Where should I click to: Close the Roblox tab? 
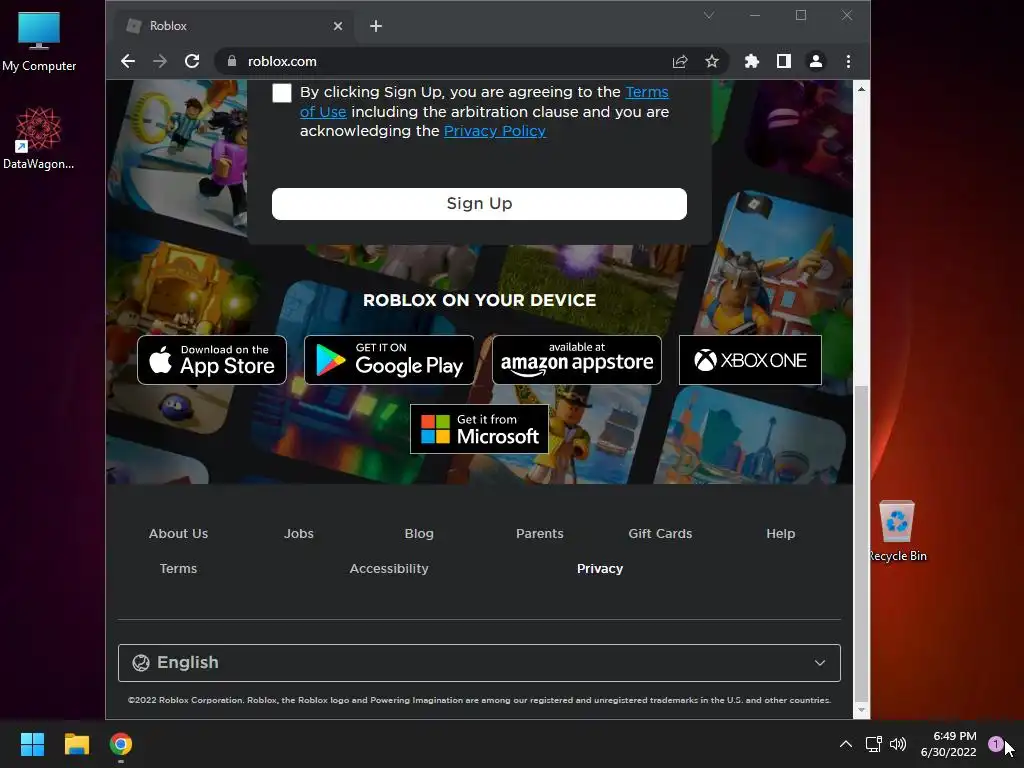coord(338,26)
